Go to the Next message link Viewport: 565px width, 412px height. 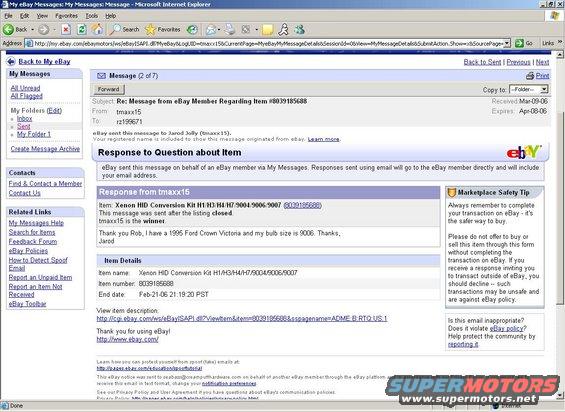click(542, 62)
